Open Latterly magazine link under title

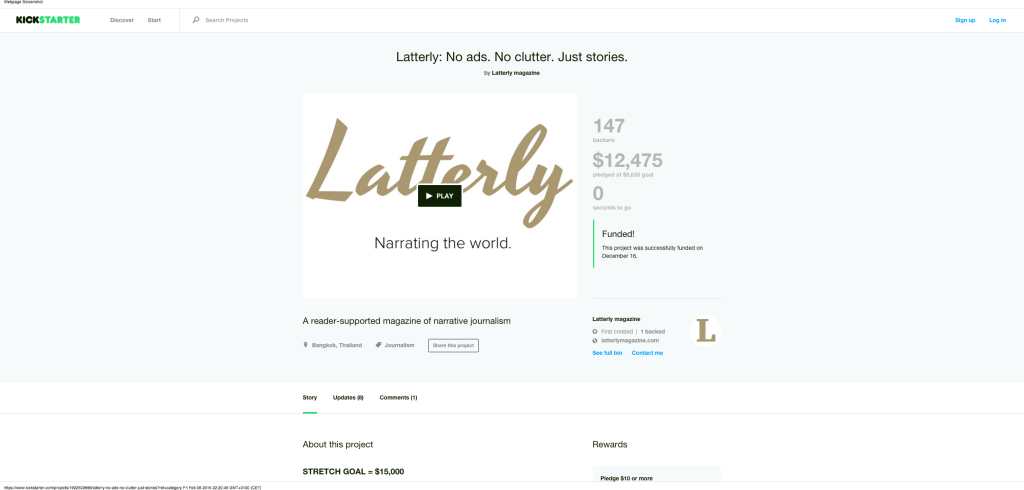[x=516, y=73]
